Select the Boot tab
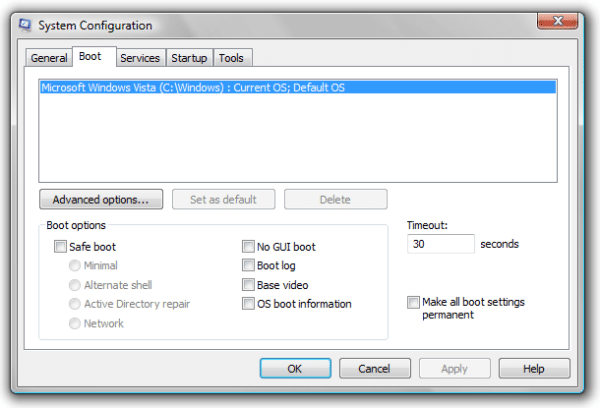The width and height of the screenshot is (600, 408). click(94, 57)
